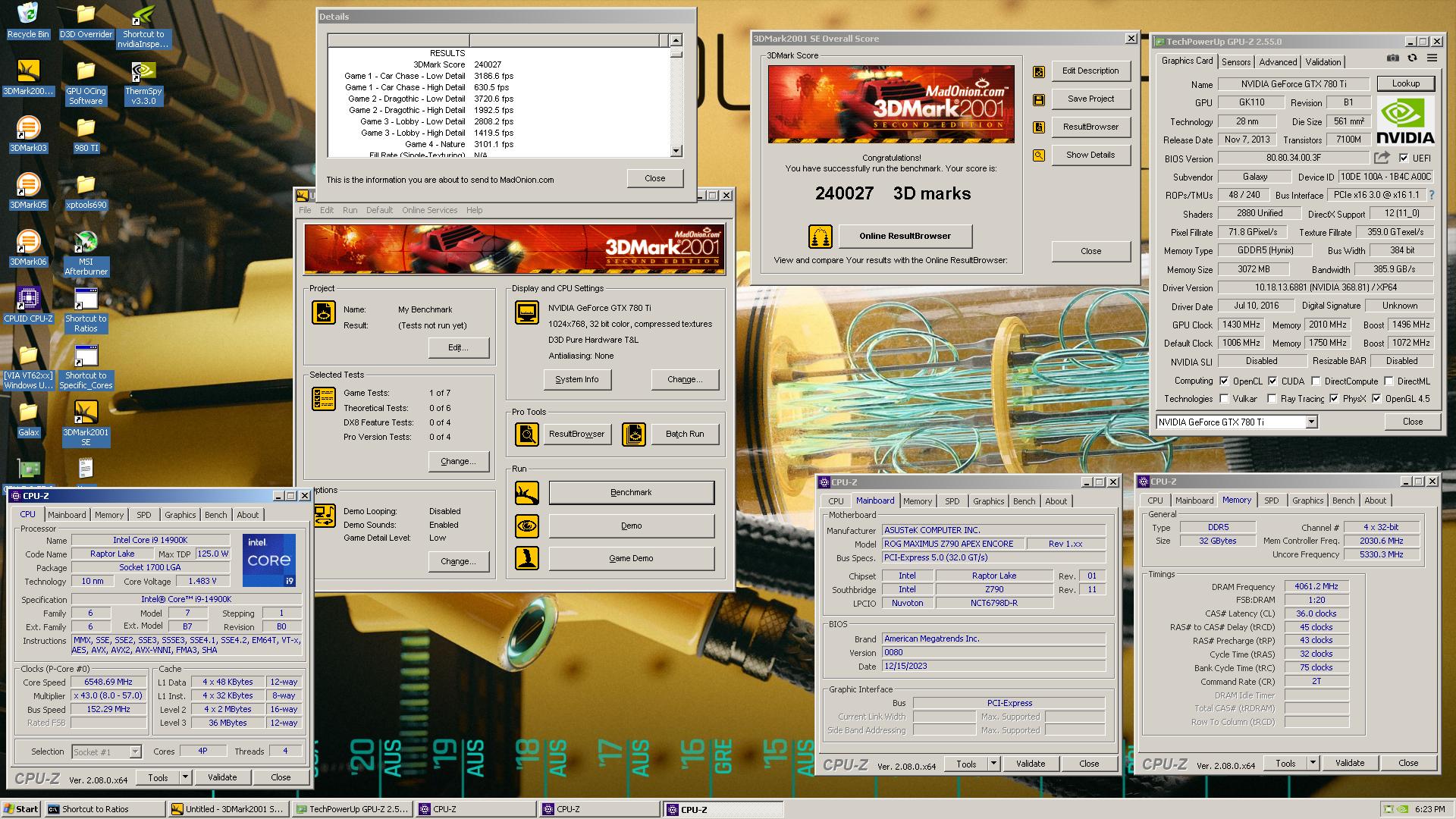Toggle the DirectCompute checkbox in GPU-Z
The image size is (1456, 819).
coord(1316,381)
